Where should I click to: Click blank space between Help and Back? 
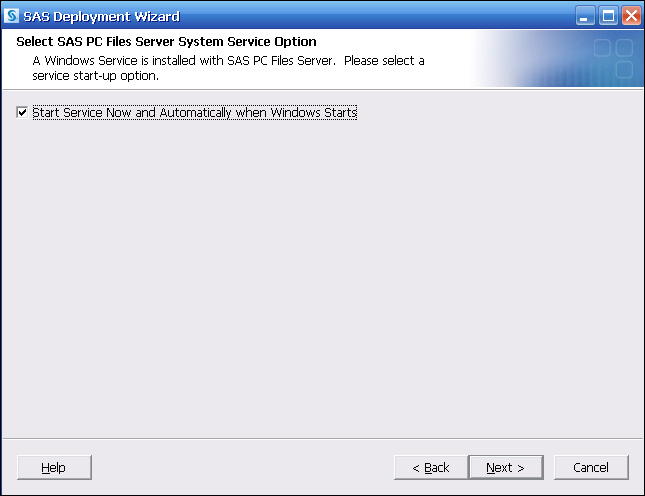(x=240, y=467)
